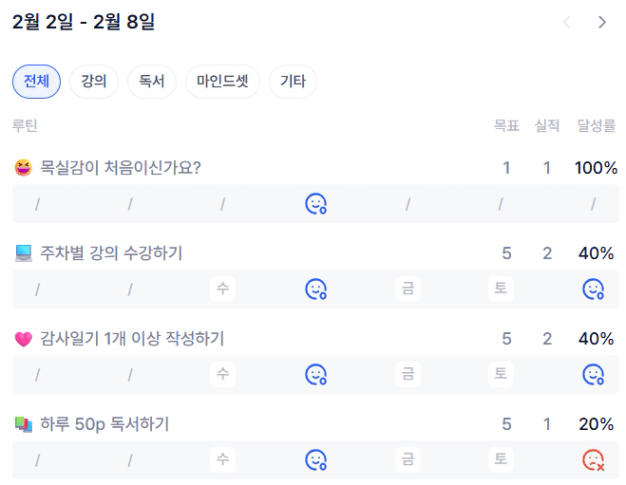Click the red failed face in 독서하기 row

tap(593, 460)
